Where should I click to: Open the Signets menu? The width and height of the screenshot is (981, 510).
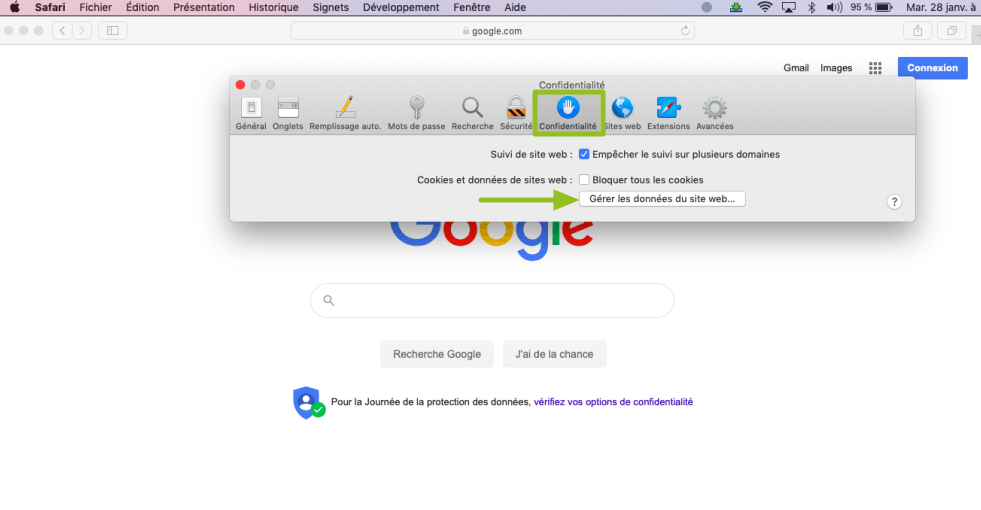tap(331, 8)
